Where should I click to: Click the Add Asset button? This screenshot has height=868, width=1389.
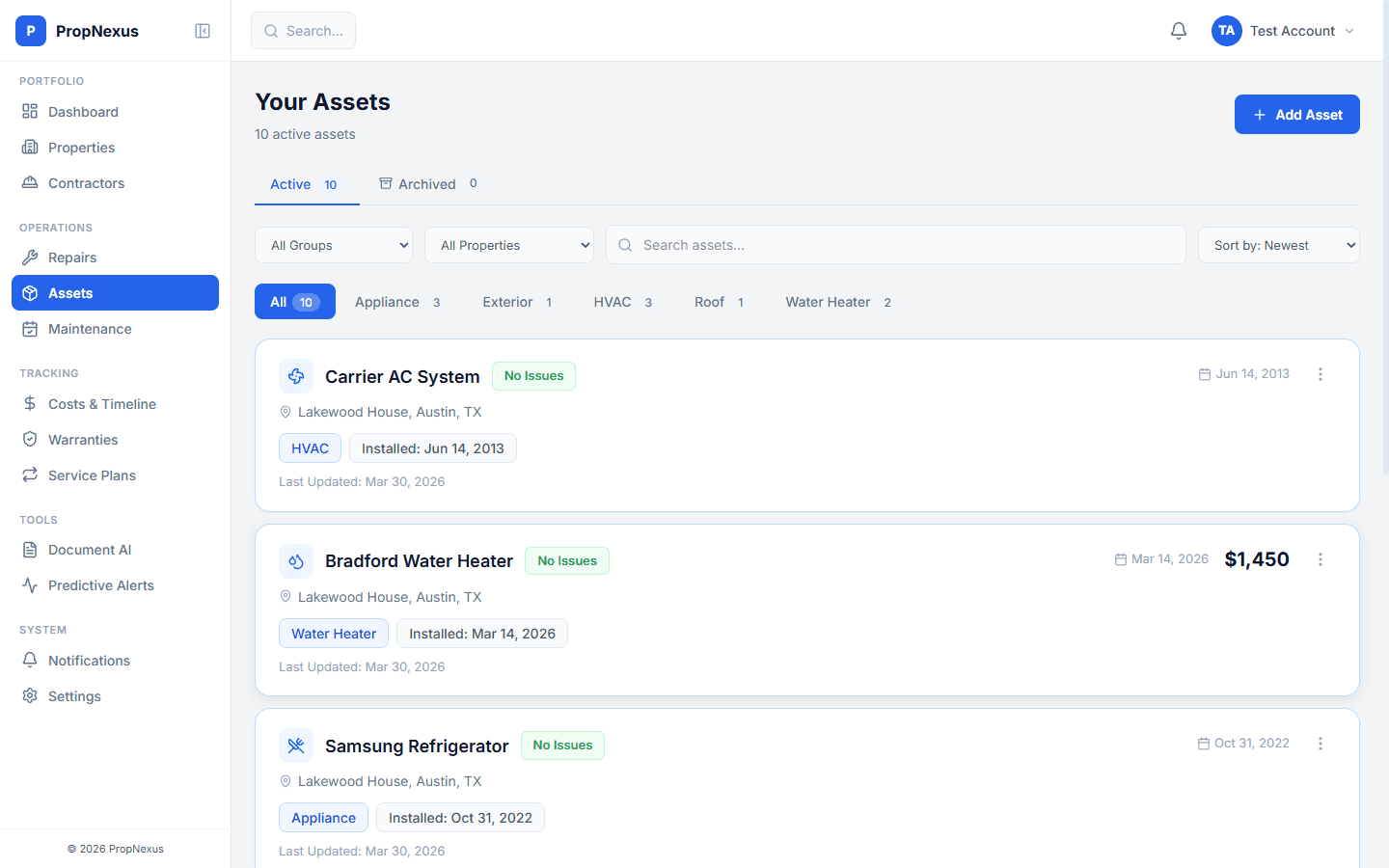1296,114
